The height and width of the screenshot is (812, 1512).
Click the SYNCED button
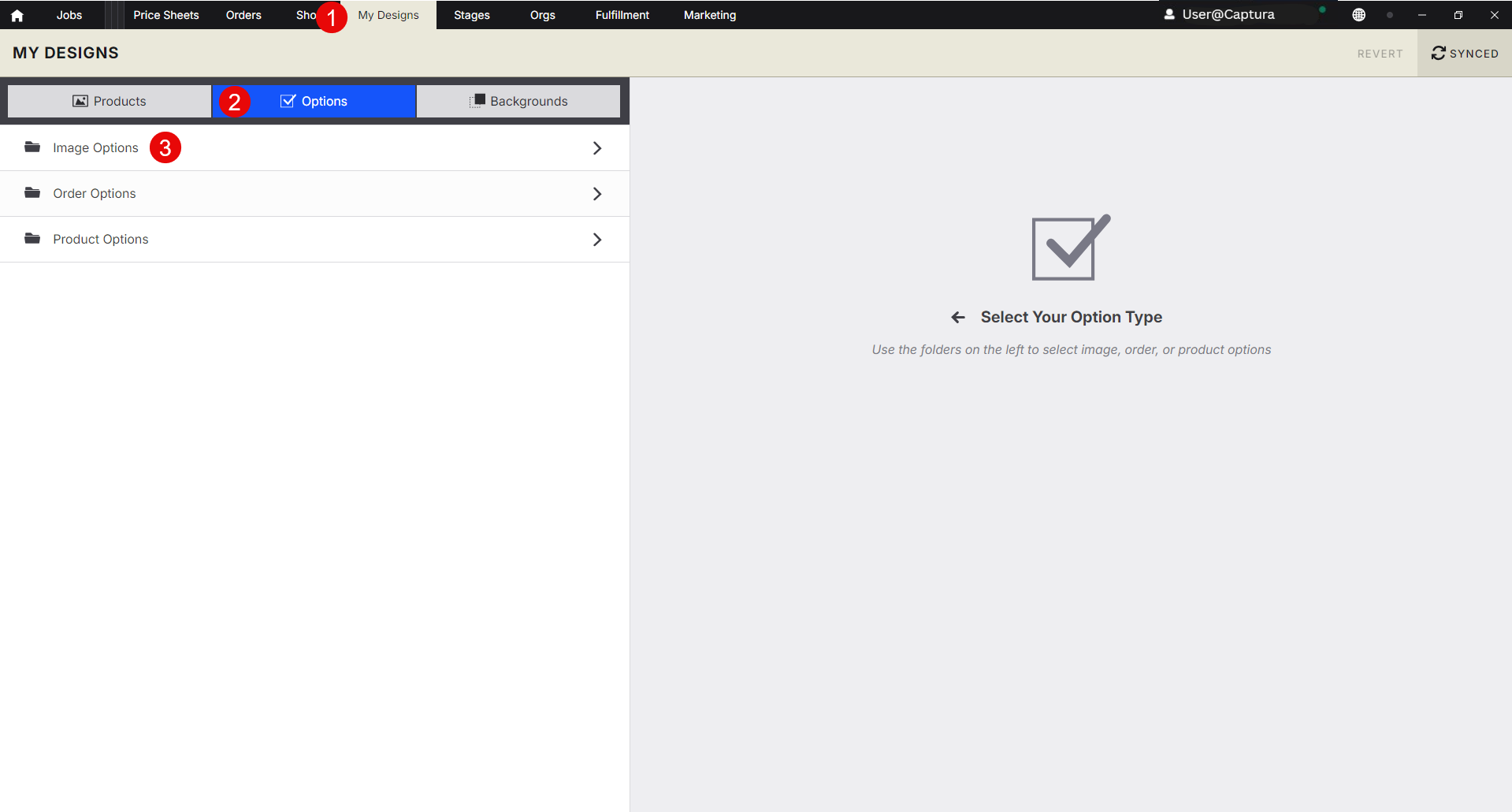(x=1465, y=53)
